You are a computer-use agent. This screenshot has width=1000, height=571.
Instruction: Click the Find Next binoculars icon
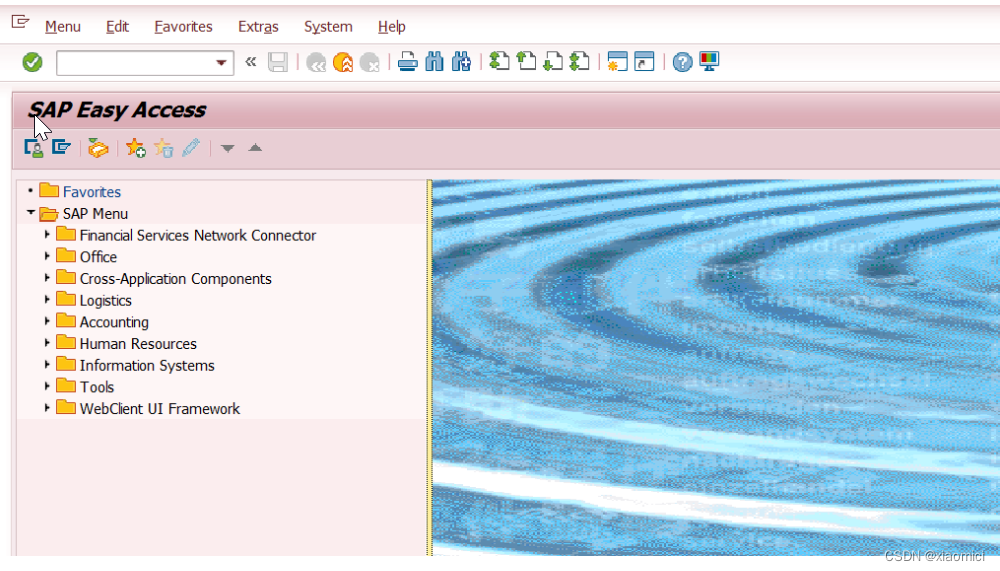coord(461,62)
